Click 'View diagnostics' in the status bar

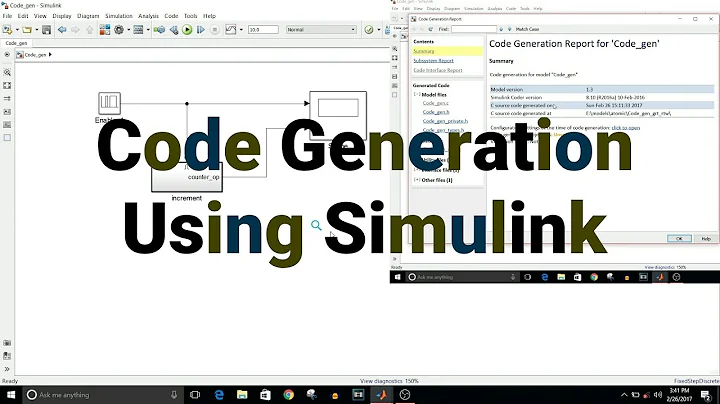click(x=381, y=381)
